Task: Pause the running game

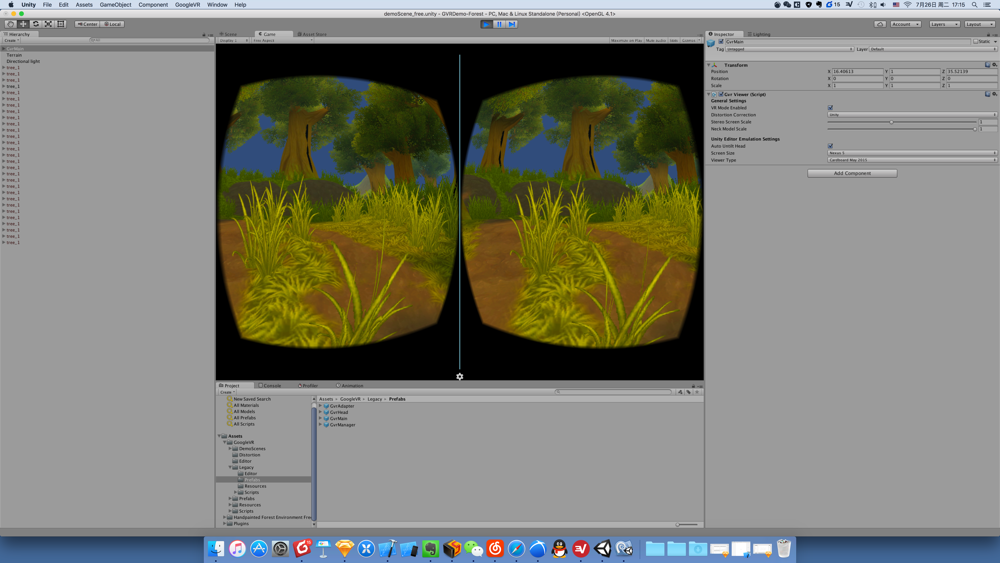Action: coord(499,24)
